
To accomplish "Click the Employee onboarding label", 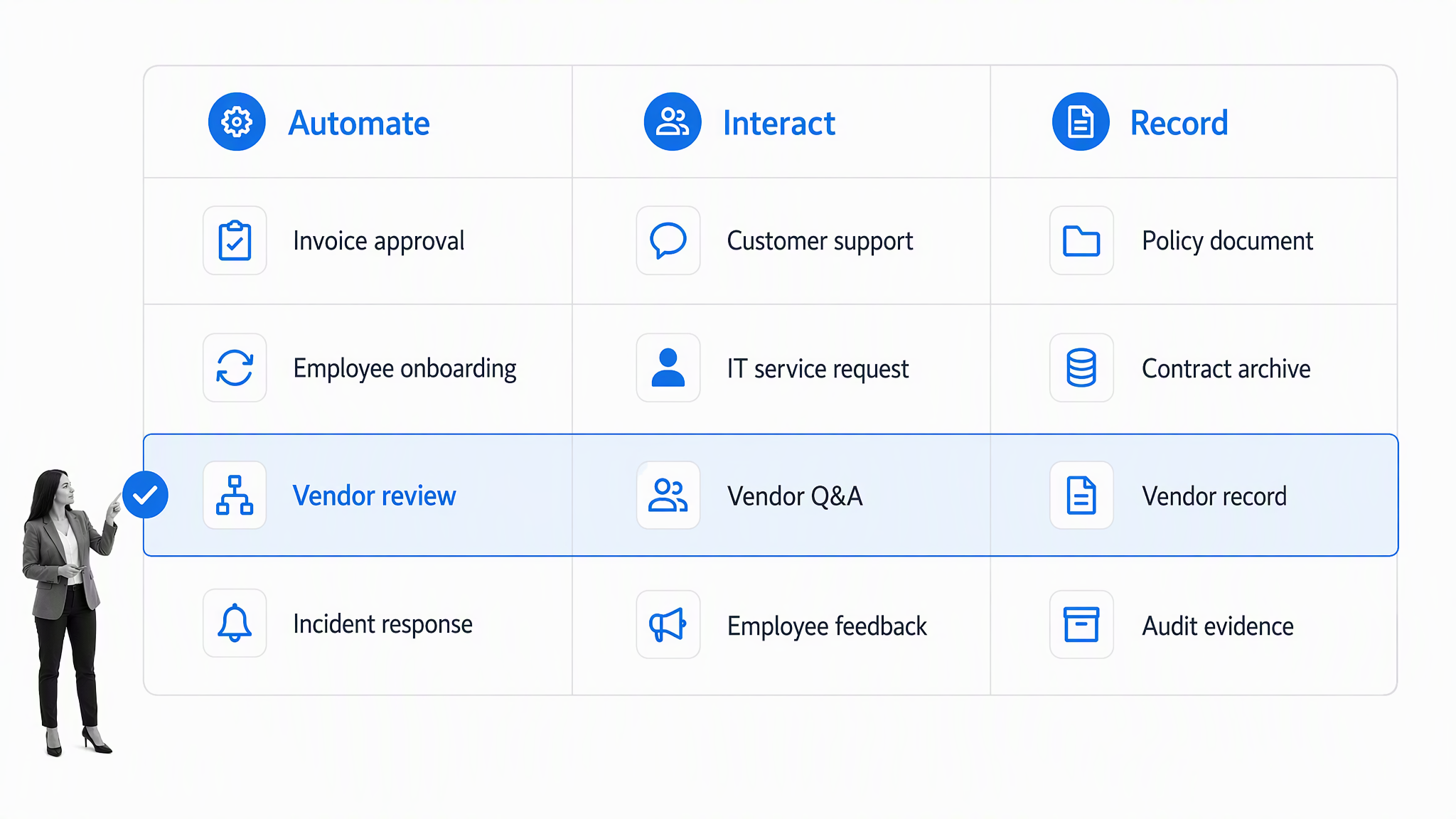I will 405,369.
